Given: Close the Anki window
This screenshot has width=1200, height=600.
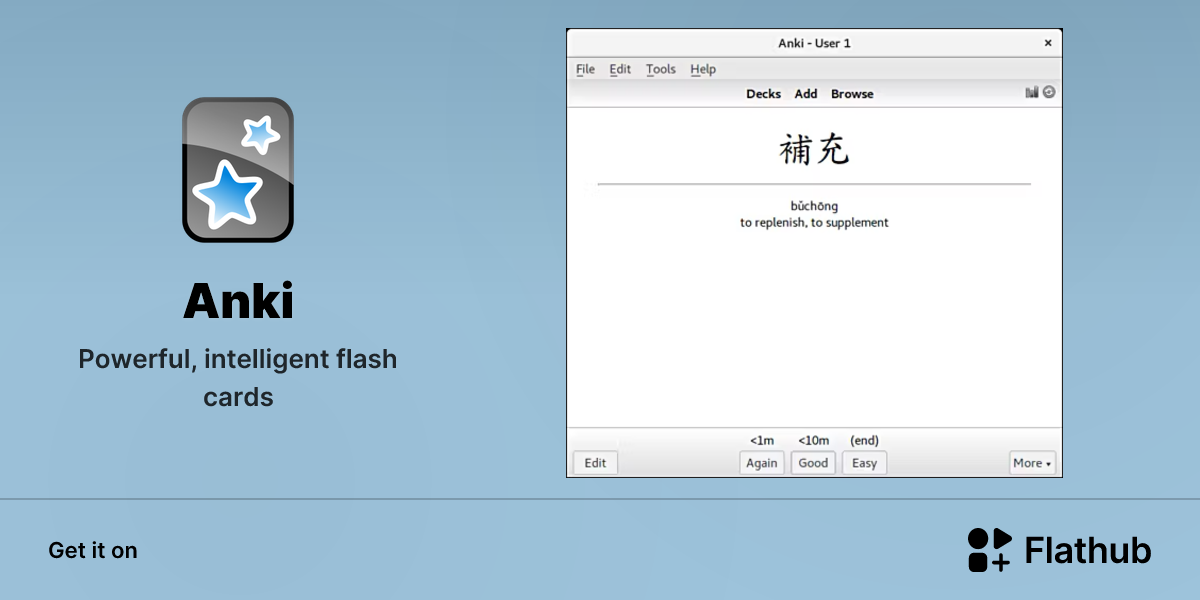Looking at the screenshot, I should pyautogui.click(x=1048, y=43).
